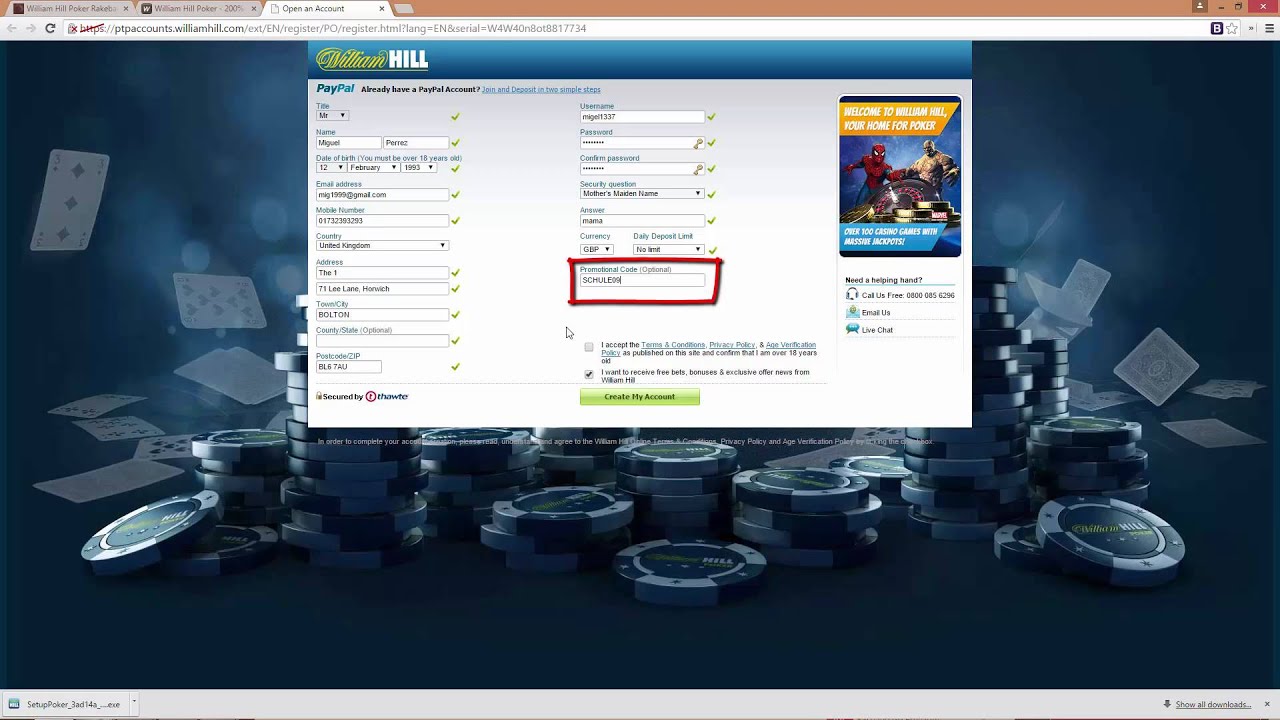1280x720 pixels.
Task: Click the Live Chat link
Action: click(877, 330)
